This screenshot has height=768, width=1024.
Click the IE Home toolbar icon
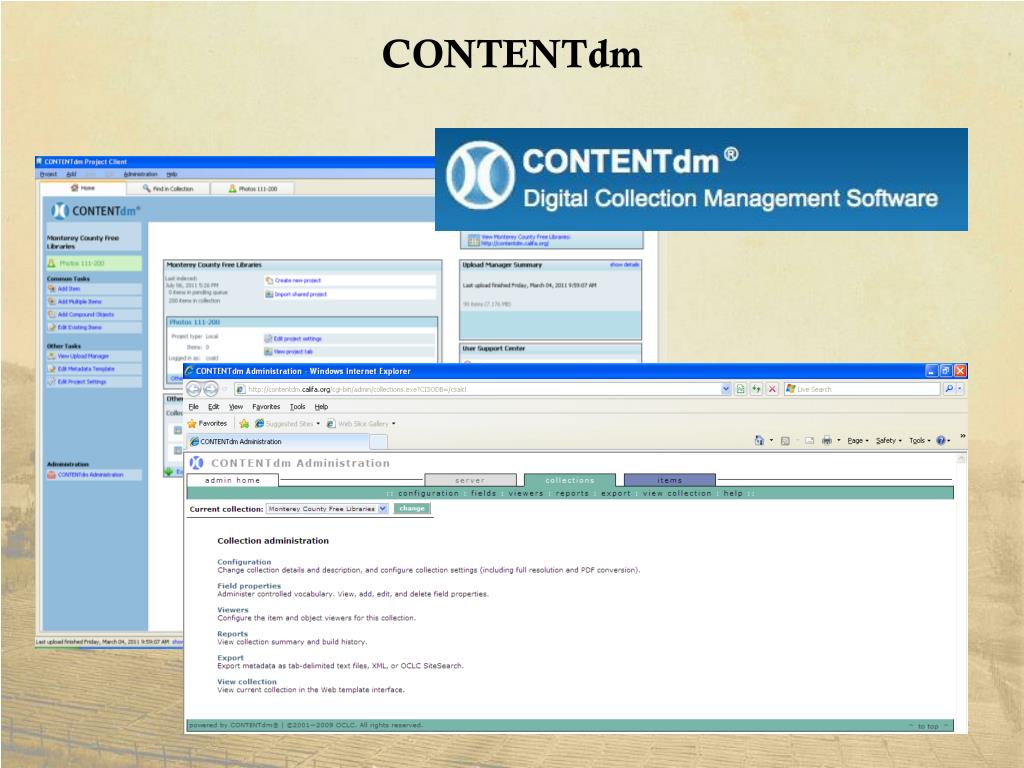pyautogui.click(x=759, y=441)
